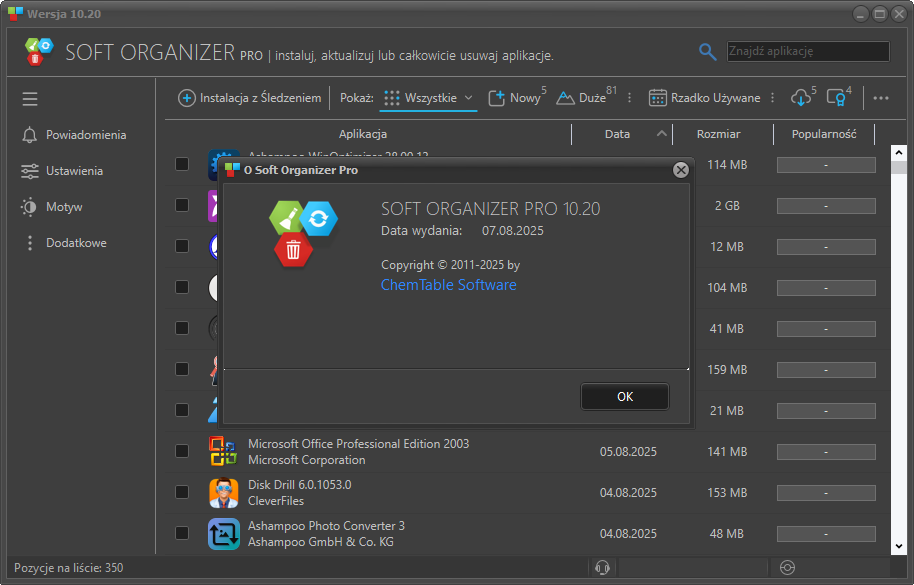The height and width of the screenshot is (585, 914).
Task: Check the box for 21 MB row
Action: coord(182,410)
